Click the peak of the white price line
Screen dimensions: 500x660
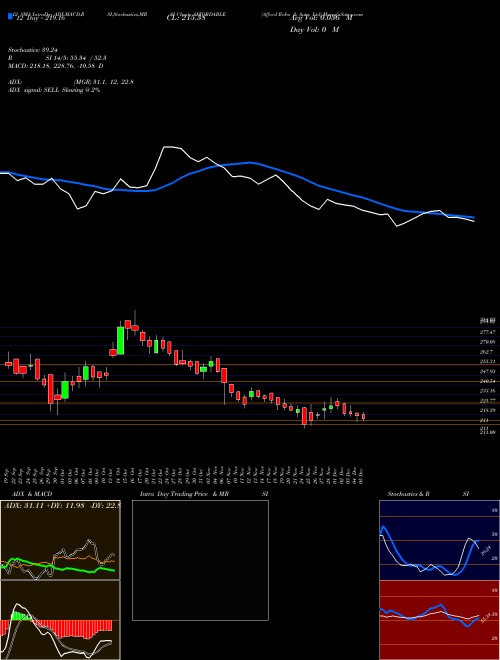[x=168, y=147]
